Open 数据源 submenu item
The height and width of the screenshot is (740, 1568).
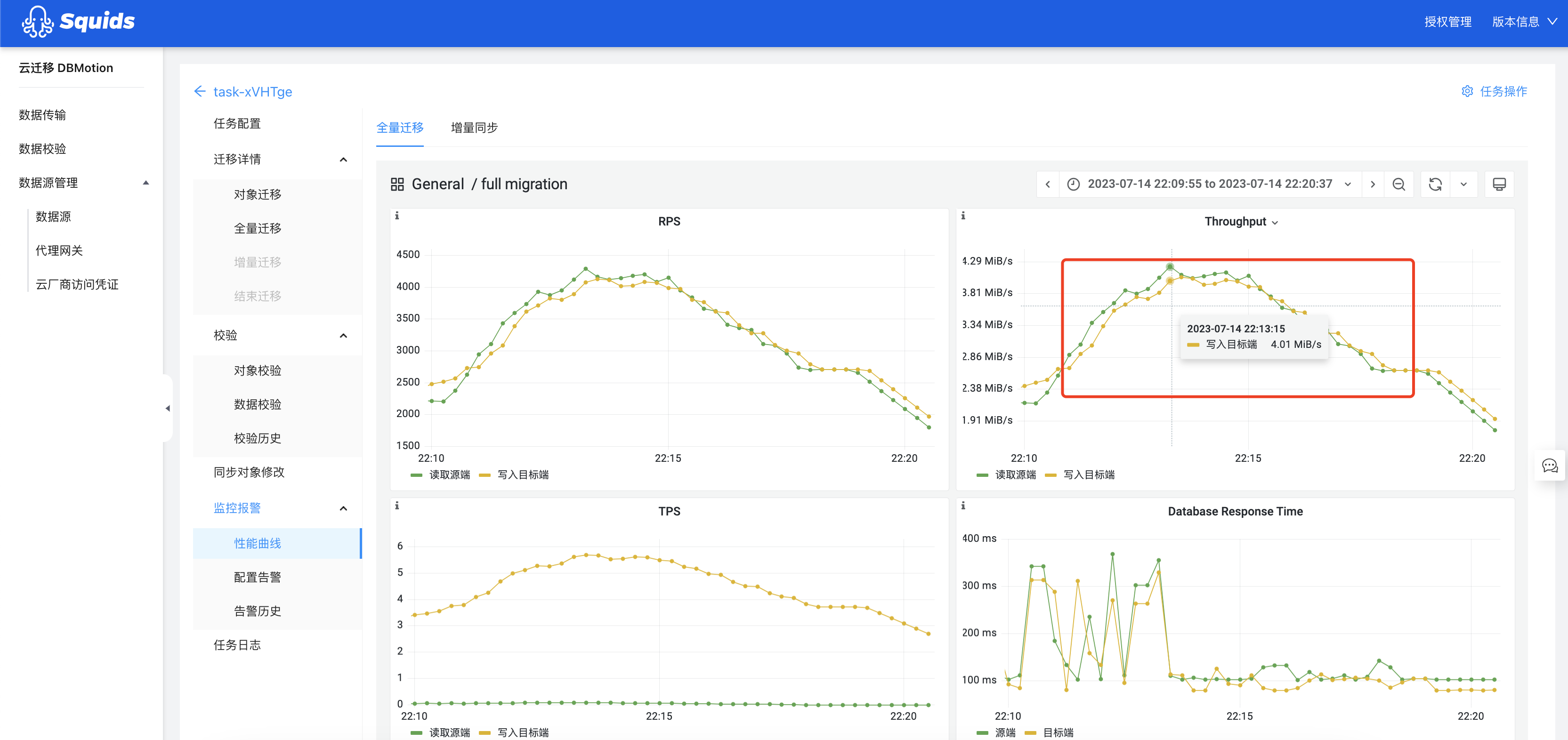pyautogui.click(x=53, y=217)
